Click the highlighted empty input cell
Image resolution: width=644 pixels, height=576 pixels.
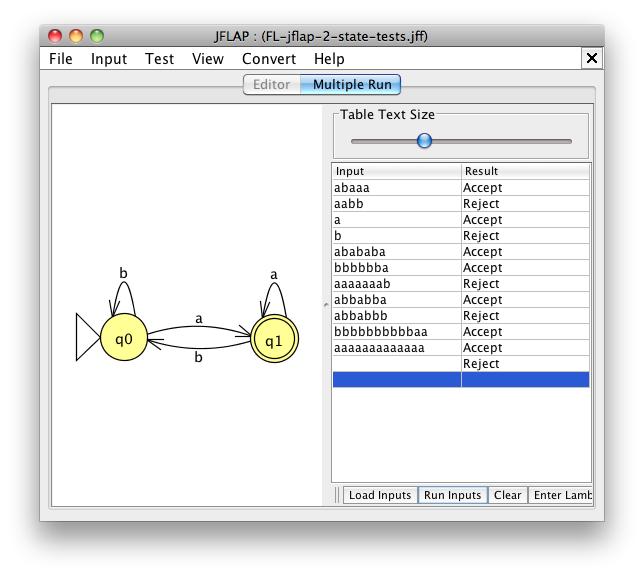(397, 380)
